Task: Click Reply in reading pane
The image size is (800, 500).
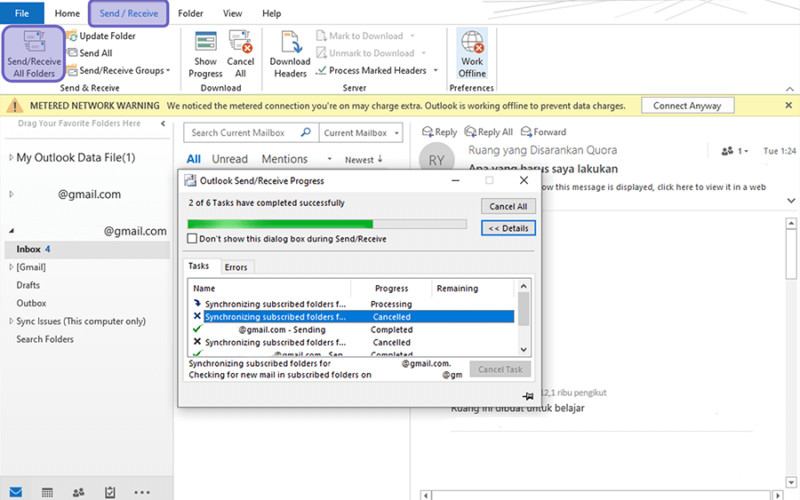Action: tap(439, 132)
